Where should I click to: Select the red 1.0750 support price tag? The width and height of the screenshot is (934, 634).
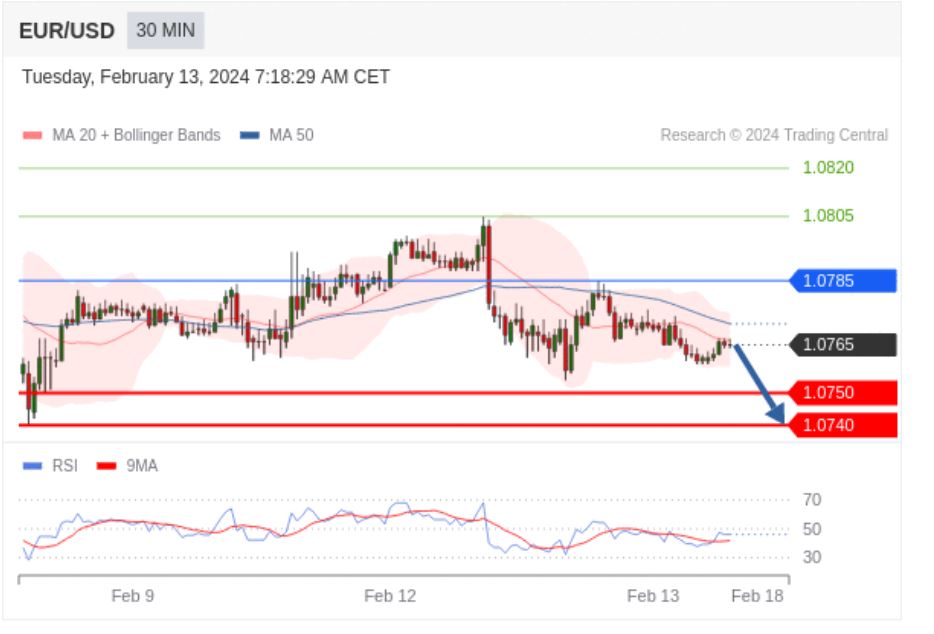843,393
